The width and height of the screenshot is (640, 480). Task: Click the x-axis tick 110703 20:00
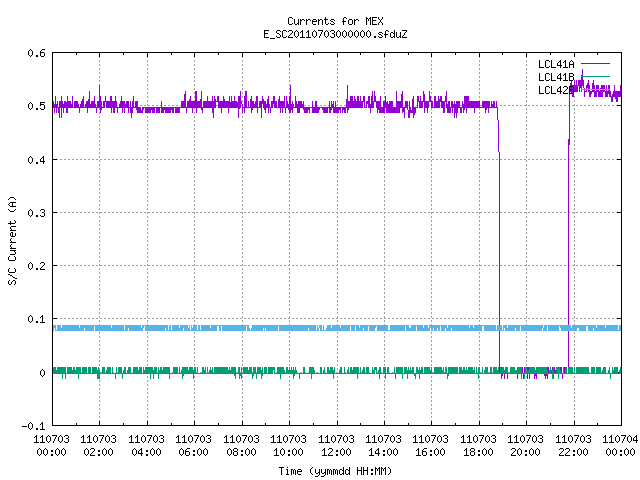click(x=525, y=446)
